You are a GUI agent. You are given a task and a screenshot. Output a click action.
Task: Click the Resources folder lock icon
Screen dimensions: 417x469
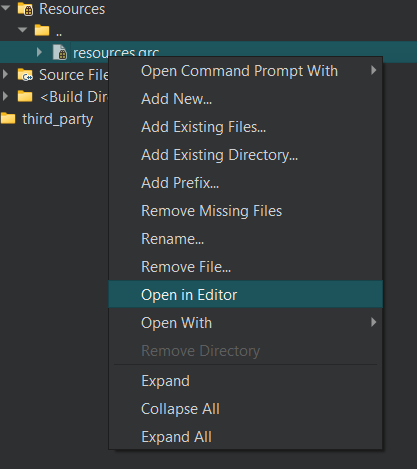coord(25,9)
